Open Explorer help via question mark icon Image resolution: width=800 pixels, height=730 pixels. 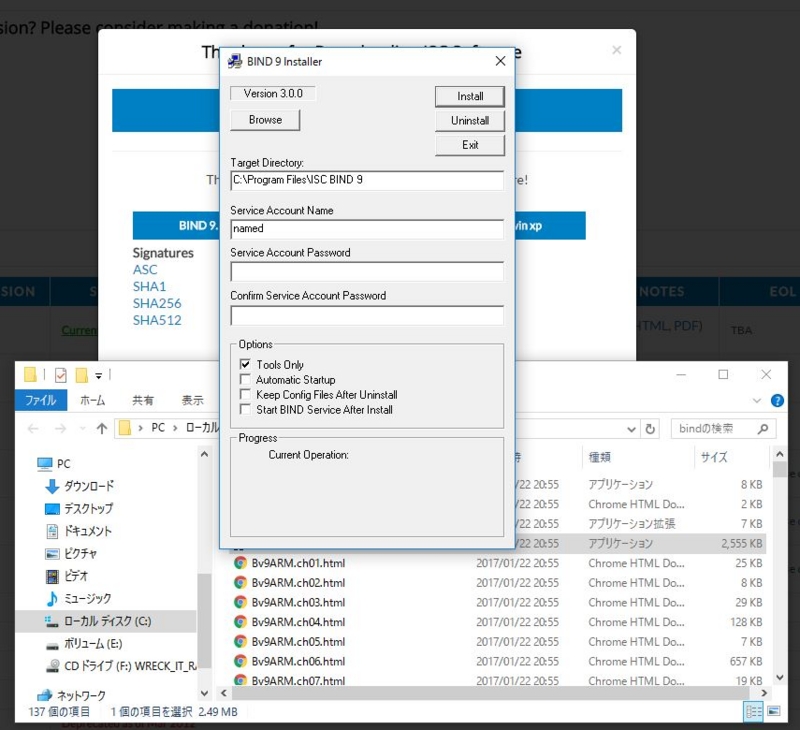(x=777, y=400)
